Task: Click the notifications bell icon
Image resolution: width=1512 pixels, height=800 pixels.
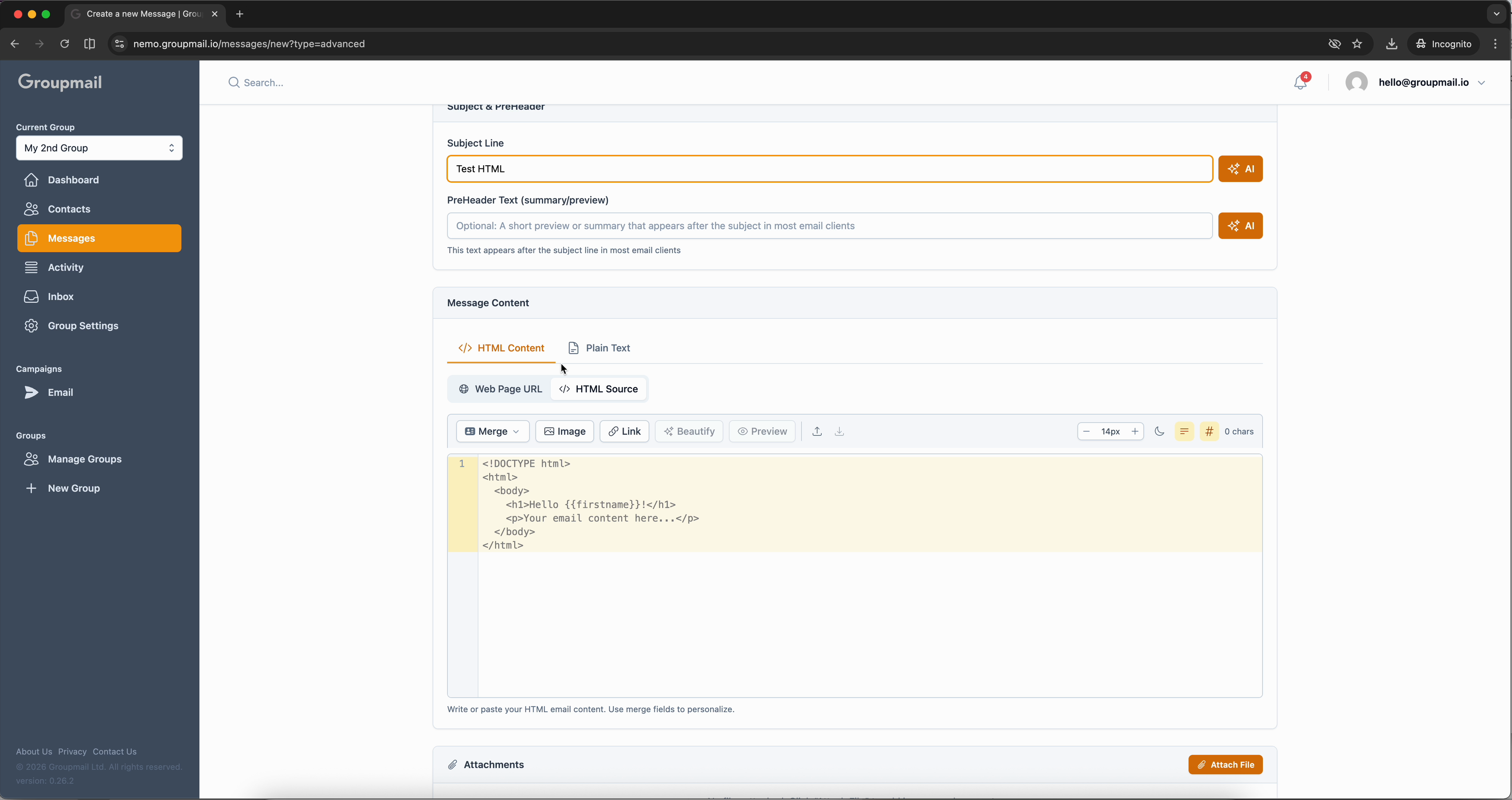Action: coord(1300,83)
